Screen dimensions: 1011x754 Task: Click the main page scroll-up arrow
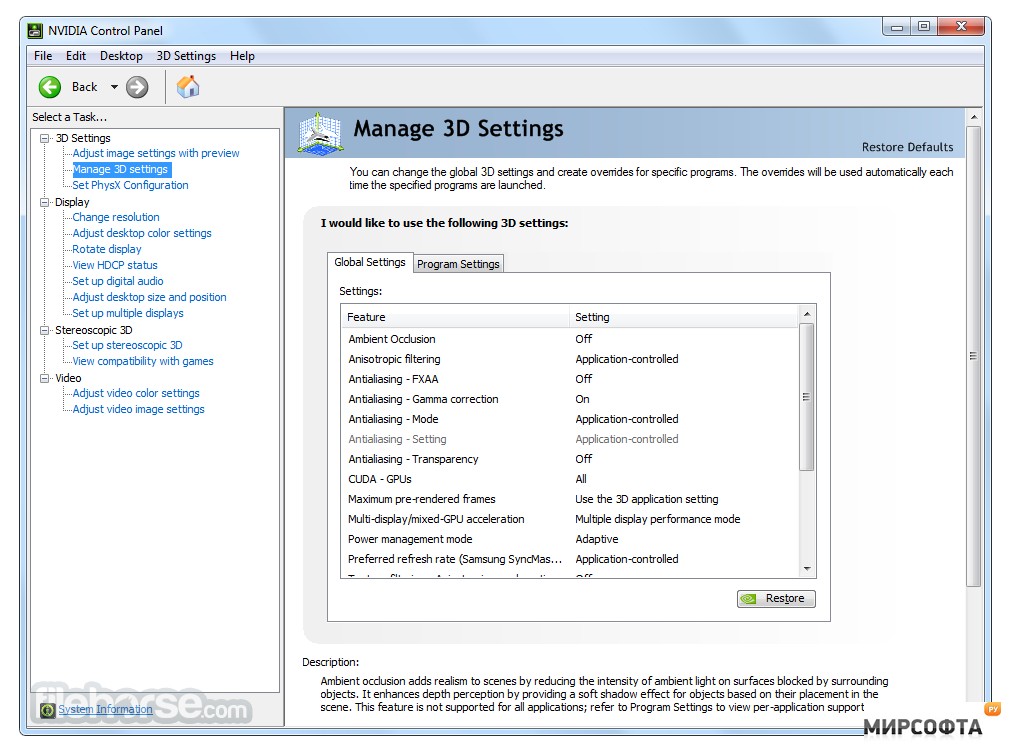(974, 117)
